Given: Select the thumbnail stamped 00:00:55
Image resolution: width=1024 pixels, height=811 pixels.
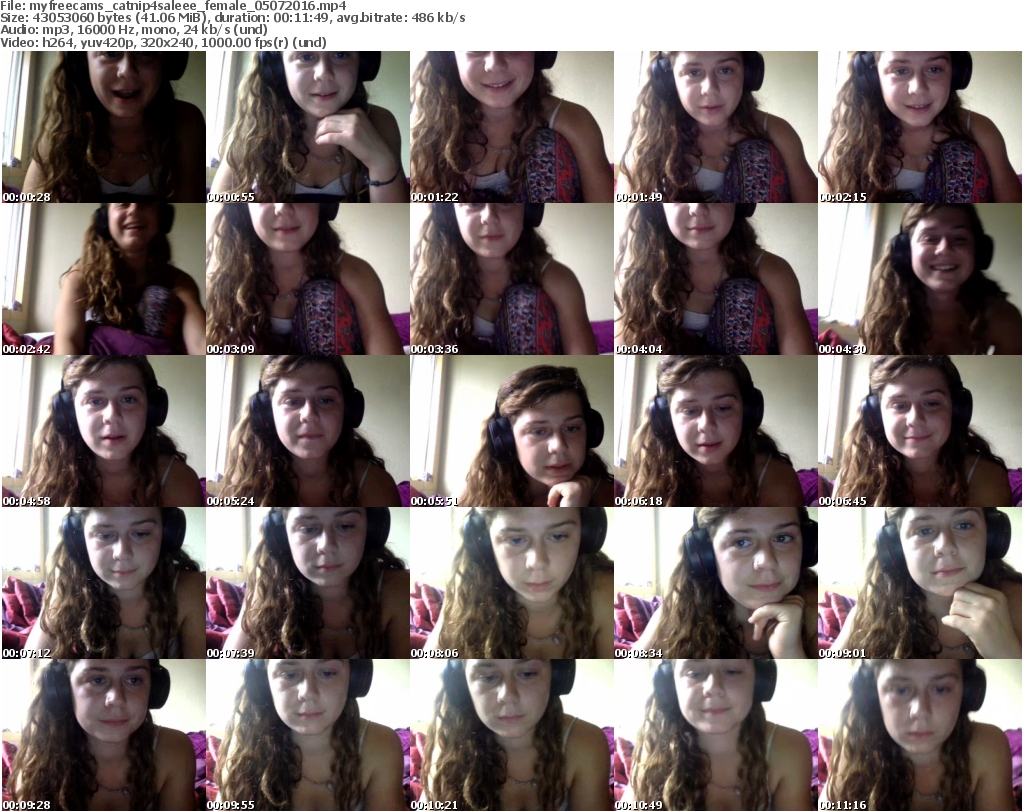Looking at the screenshot, I should 308,127.
